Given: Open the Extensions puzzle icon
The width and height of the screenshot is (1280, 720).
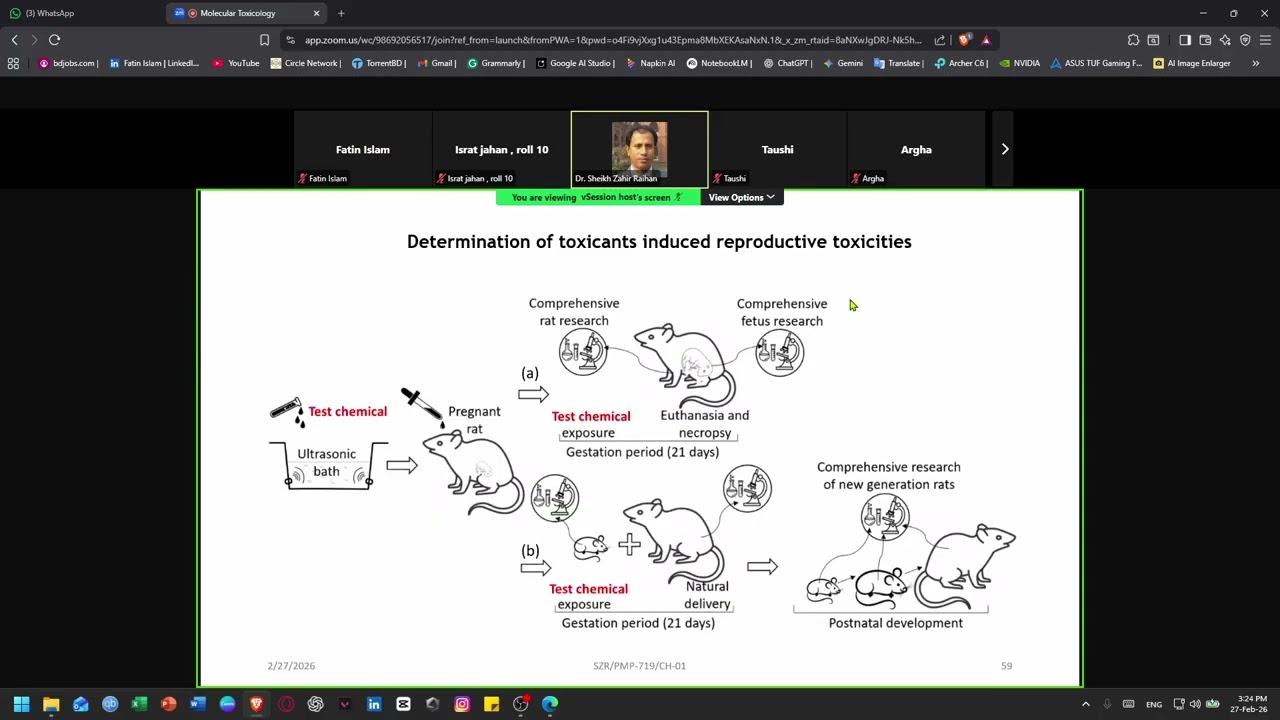Looking at the screenshot, I should [x=1133, y=40].
